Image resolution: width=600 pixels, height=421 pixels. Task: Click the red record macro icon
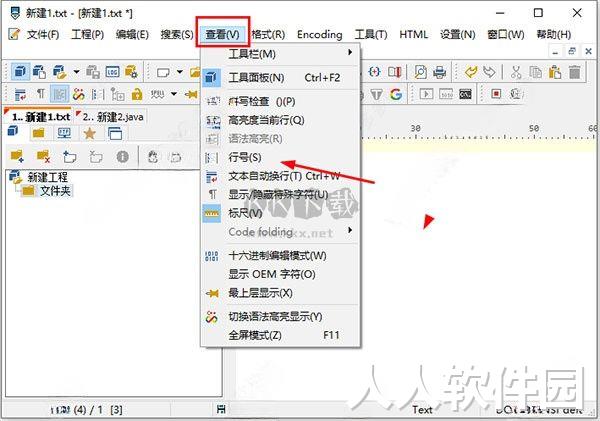496,94
